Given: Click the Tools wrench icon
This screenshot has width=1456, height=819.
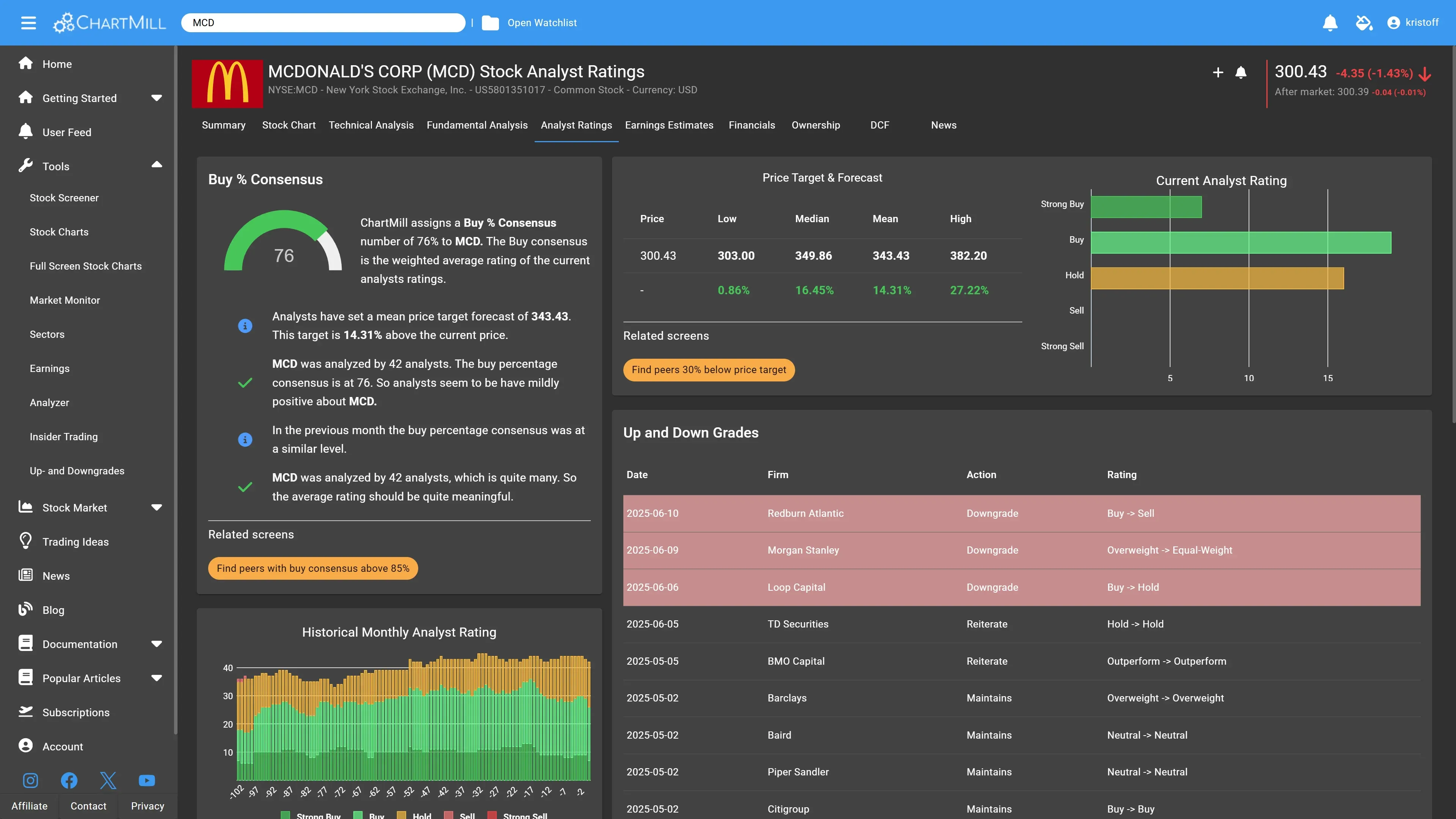Looking at the screenshot, I should click(x=25, y=166).
